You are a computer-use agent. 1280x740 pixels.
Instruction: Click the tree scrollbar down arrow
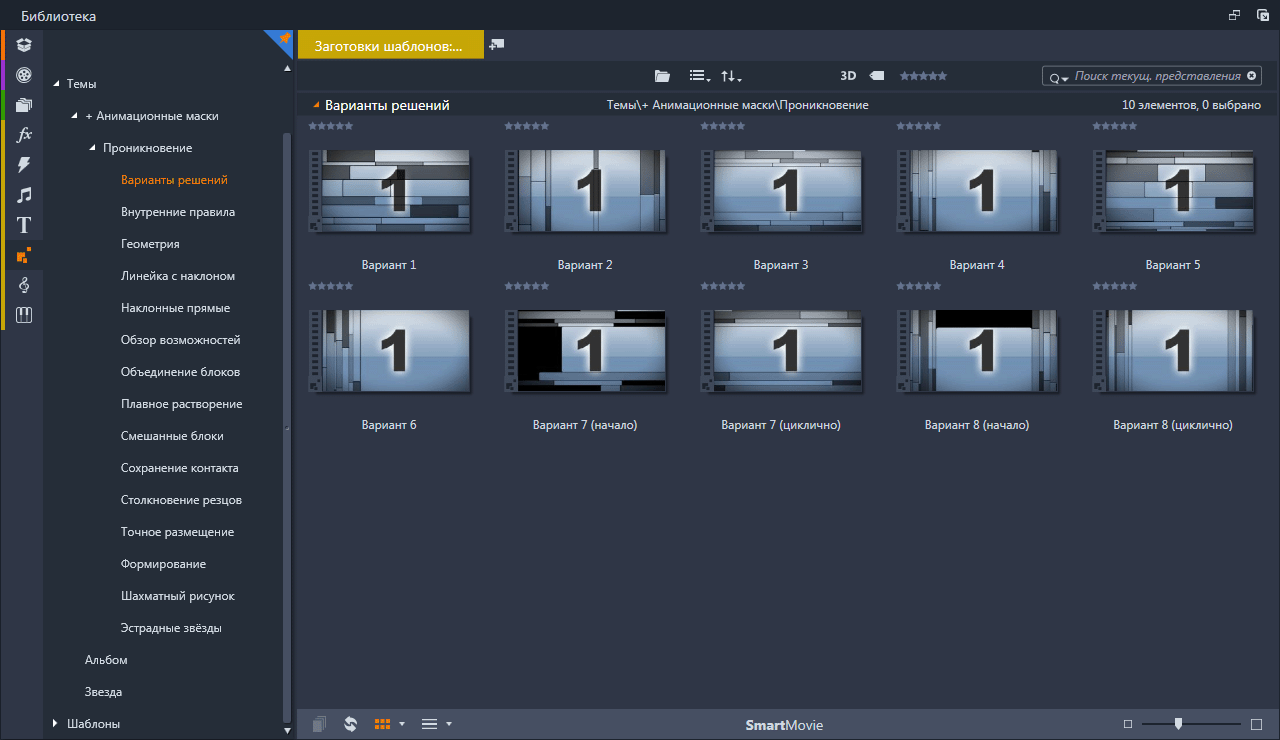(x=288, y=731)
